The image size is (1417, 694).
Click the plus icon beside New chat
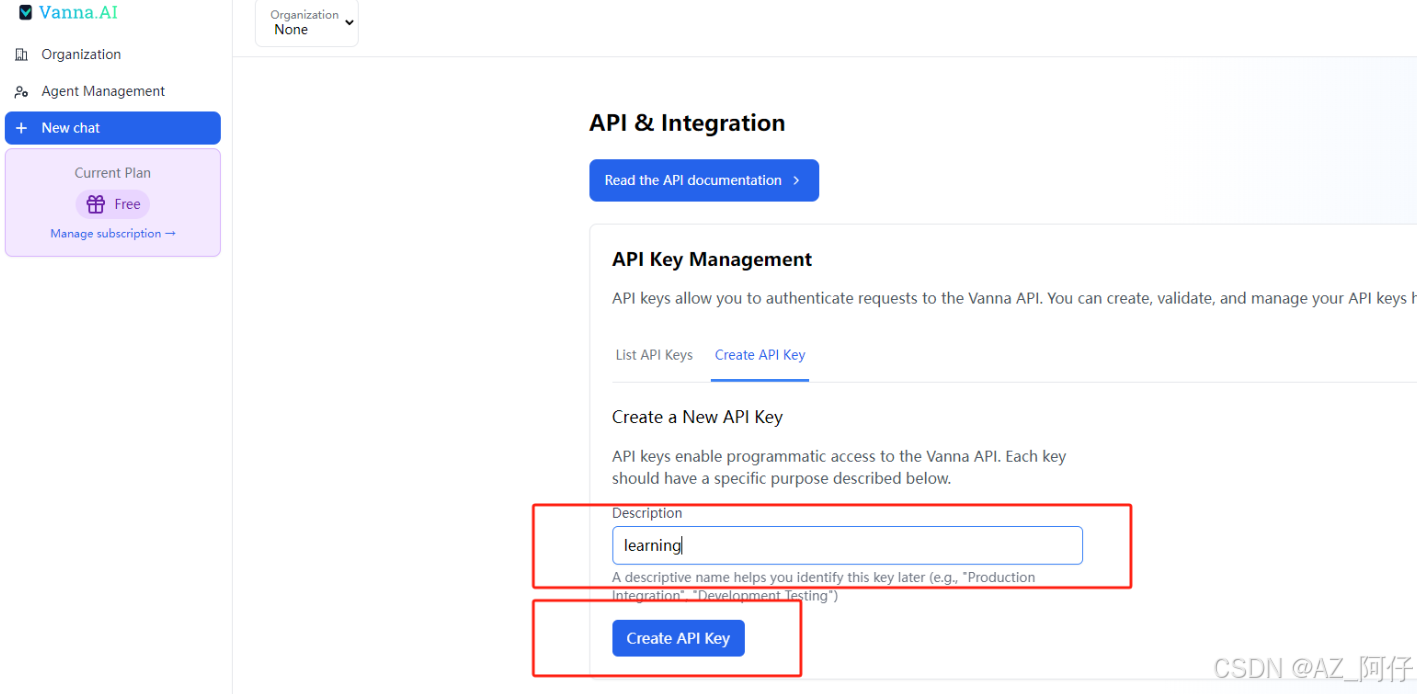pyautogui.click(x=21, y=128)
